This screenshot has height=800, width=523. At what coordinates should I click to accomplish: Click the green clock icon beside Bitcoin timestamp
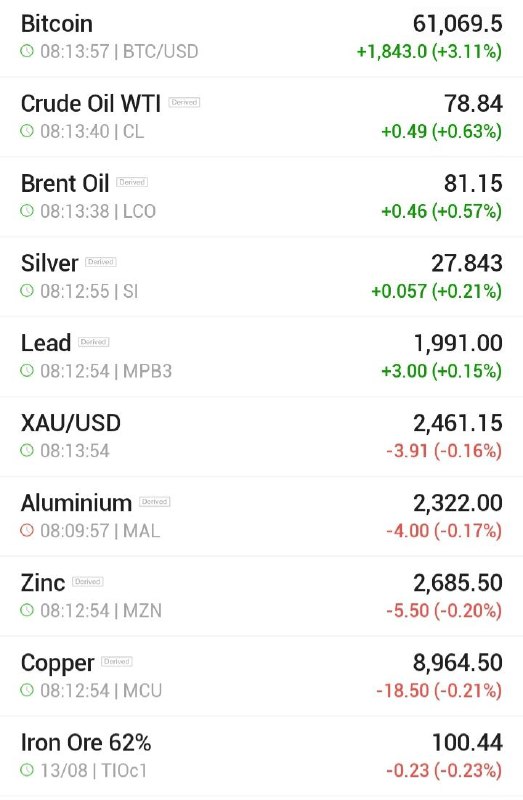pos(27,51)
